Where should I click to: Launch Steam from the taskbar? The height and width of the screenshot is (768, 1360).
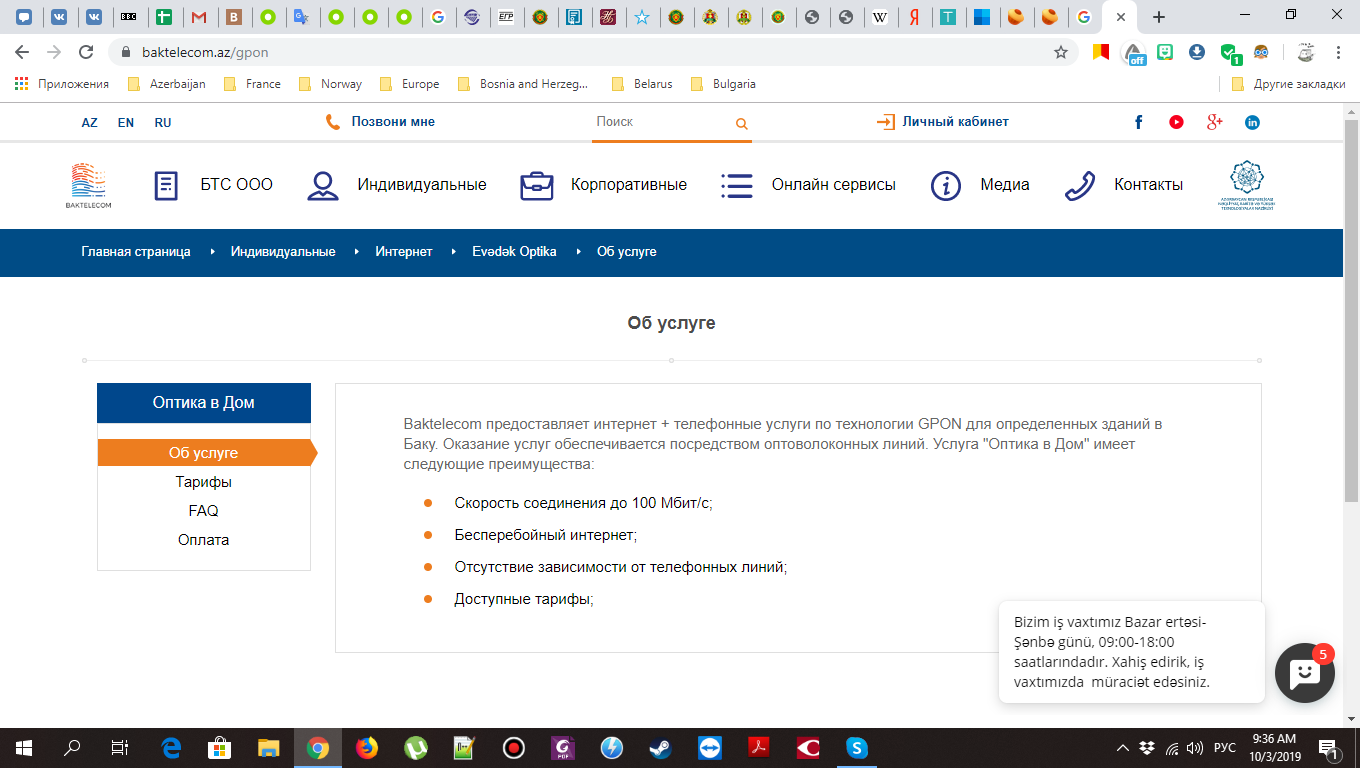click(661, 748)
